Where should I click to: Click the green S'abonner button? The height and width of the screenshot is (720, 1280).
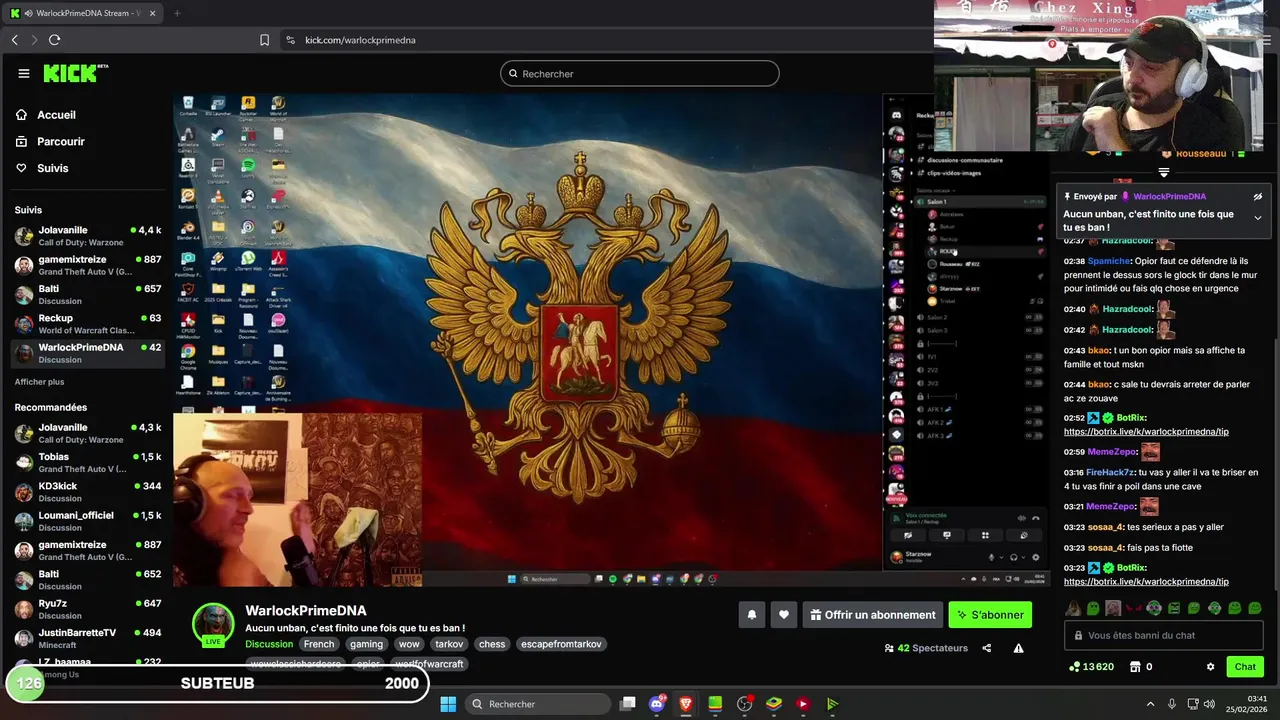[x=990, y=615]
